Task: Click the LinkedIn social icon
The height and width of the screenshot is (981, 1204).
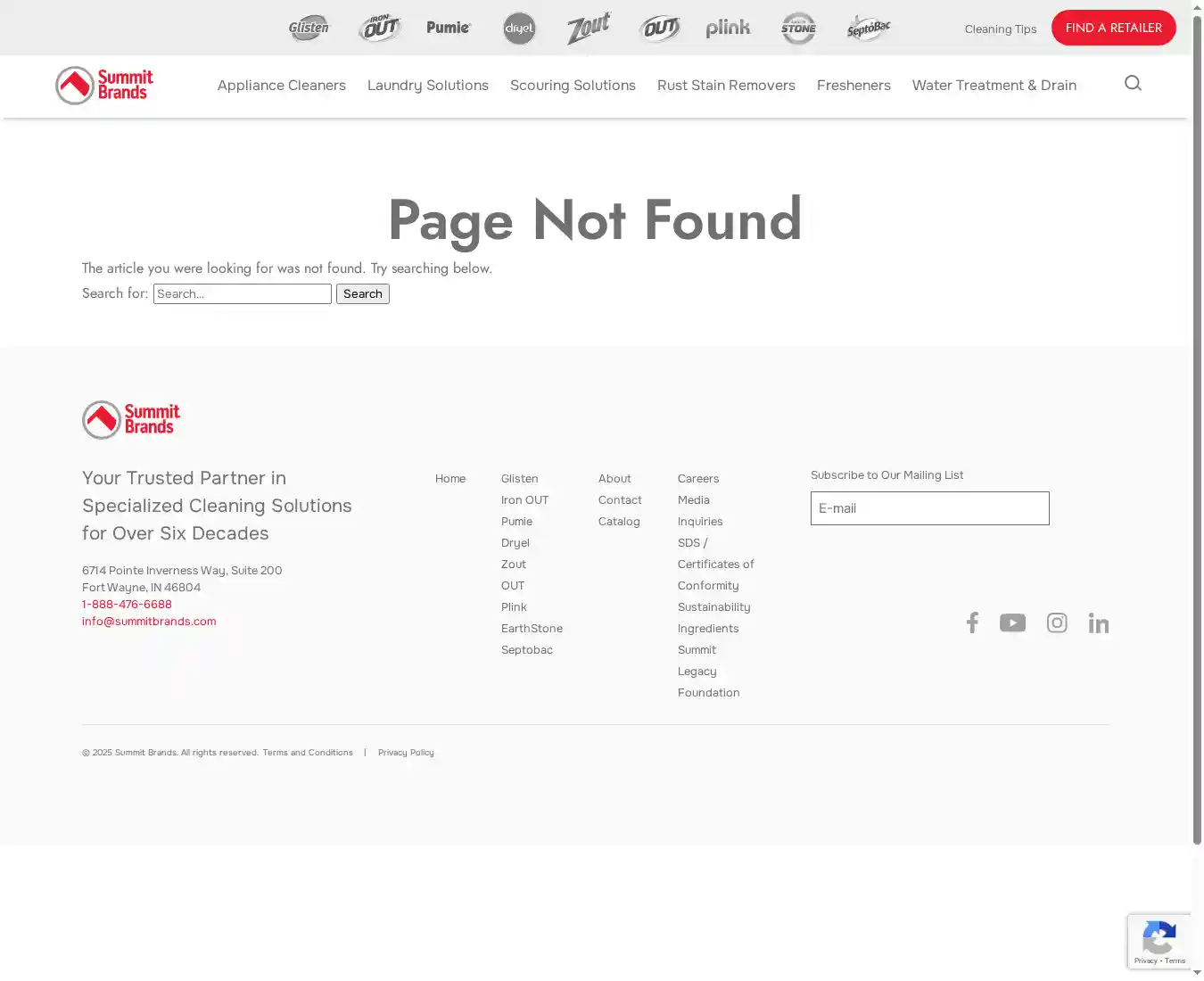Action: [x=1099, y=622]
